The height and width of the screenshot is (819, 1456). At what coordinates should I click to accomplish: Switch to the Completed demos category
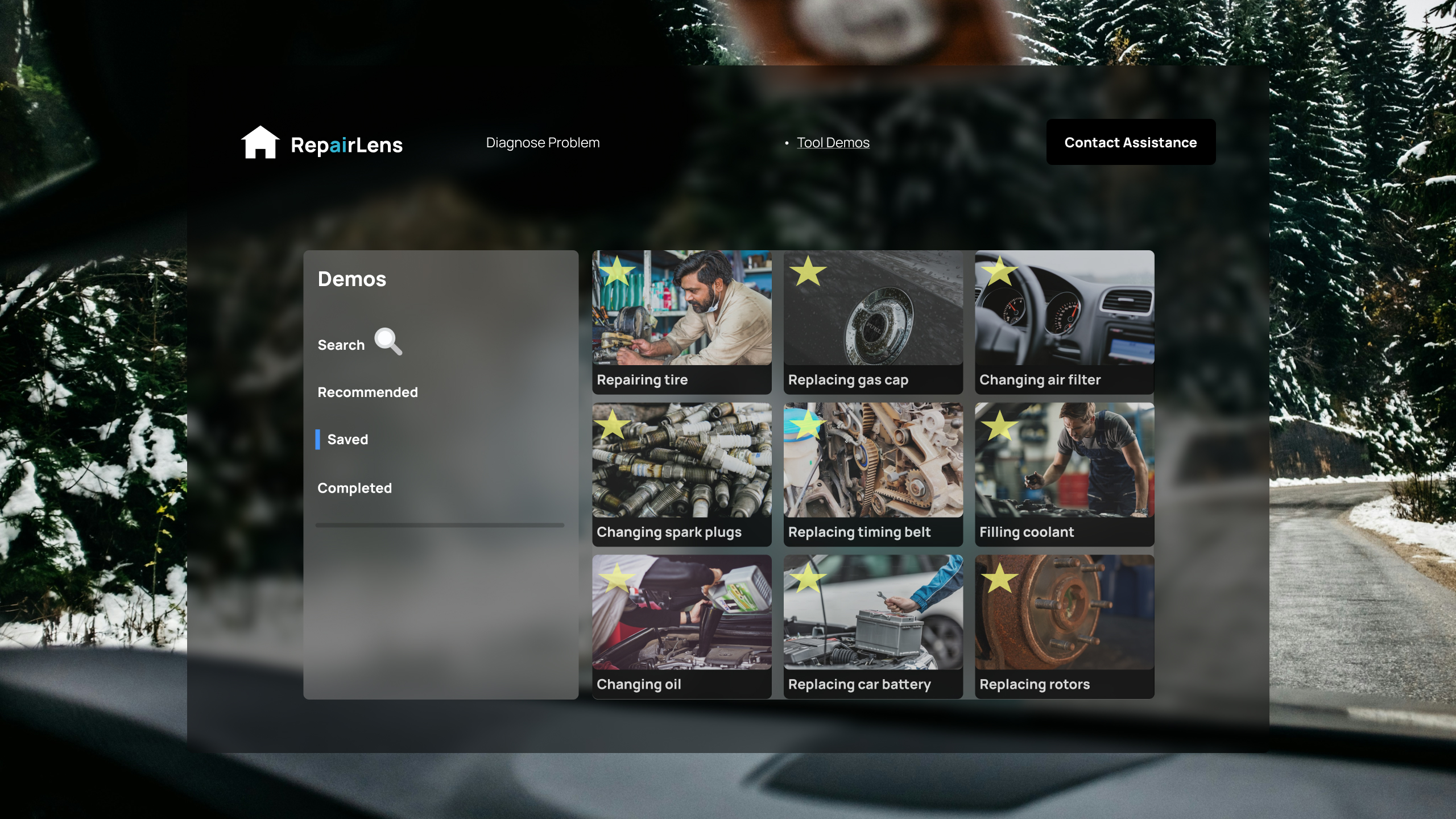point(354,489)
